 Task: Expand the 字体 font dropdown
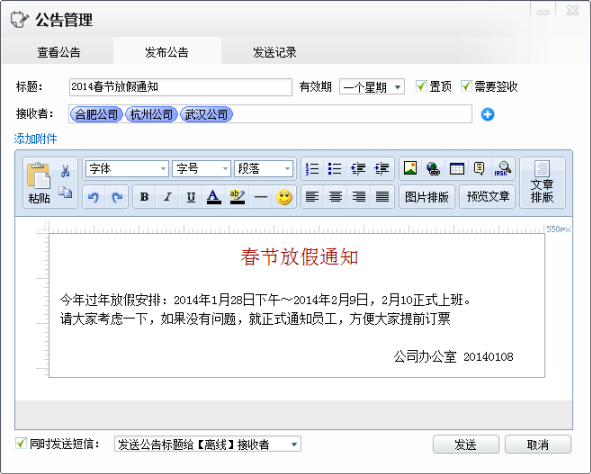tap(127, 168)
